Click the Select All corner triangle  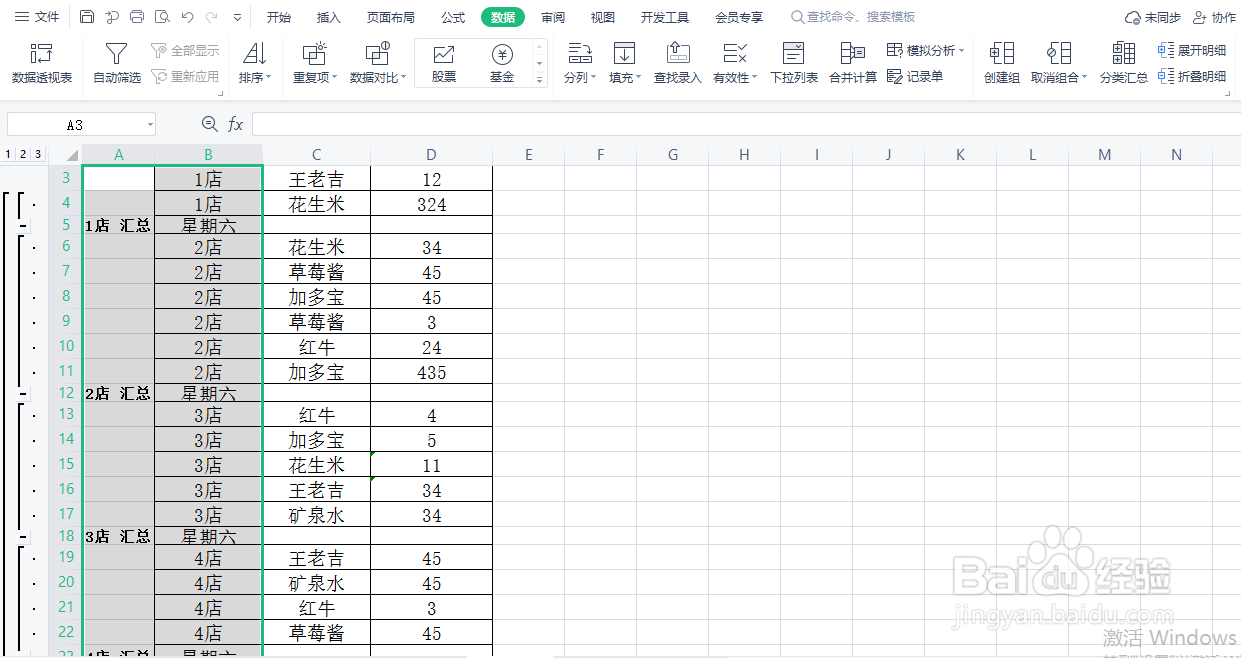click(x=71, y=155)
